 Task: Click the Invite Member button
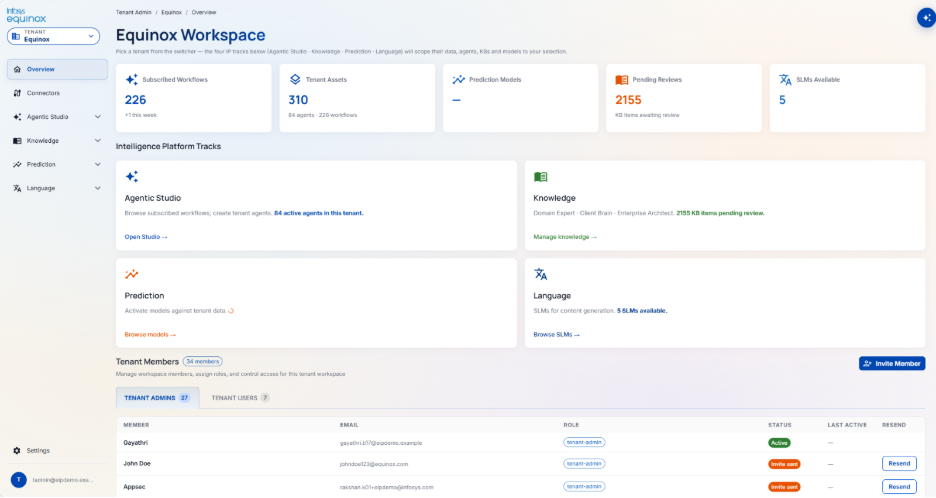(x=892, y=364)
